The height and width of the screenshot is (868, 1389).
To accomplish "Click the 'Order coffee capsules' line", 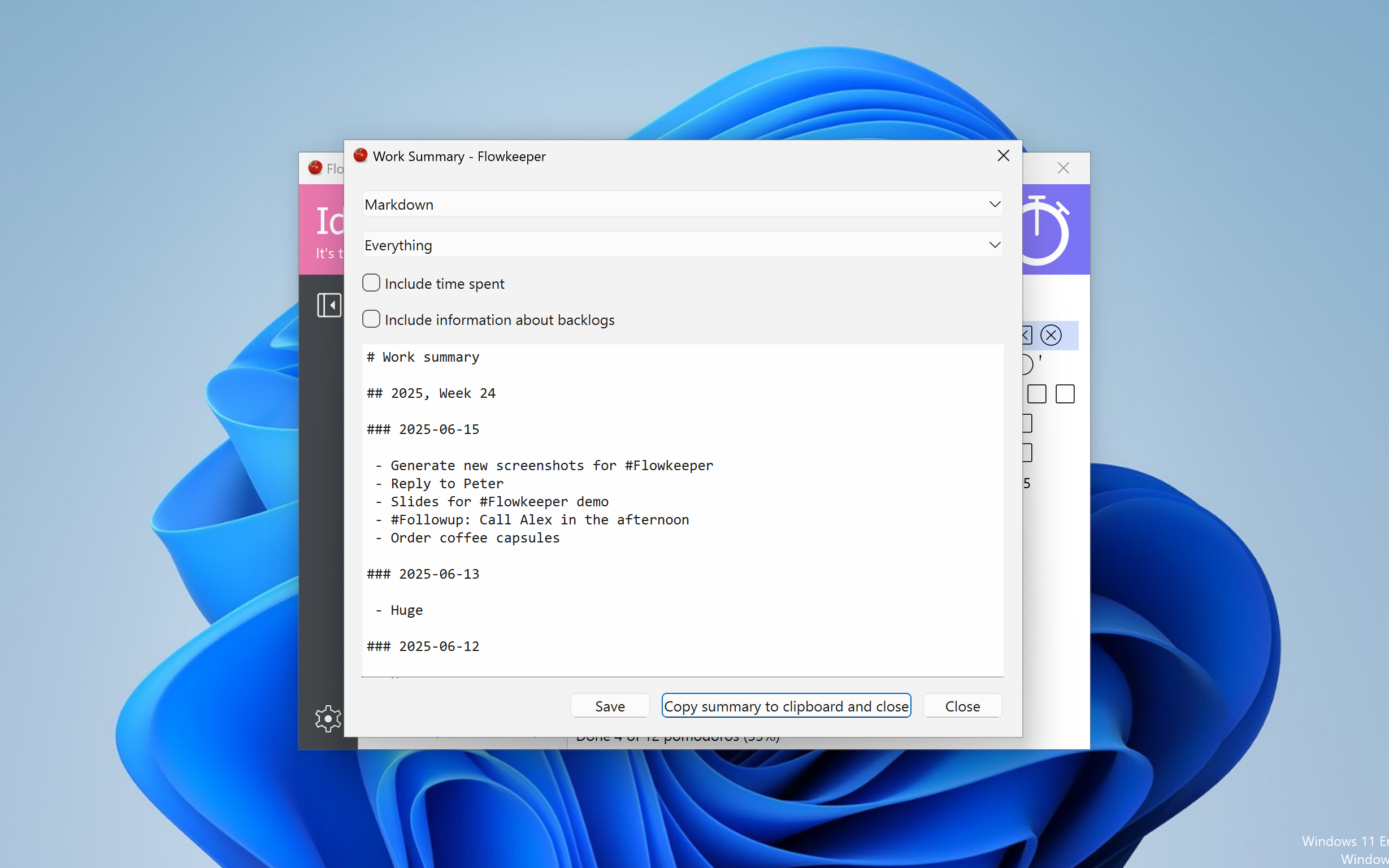I will pos(467,538).
